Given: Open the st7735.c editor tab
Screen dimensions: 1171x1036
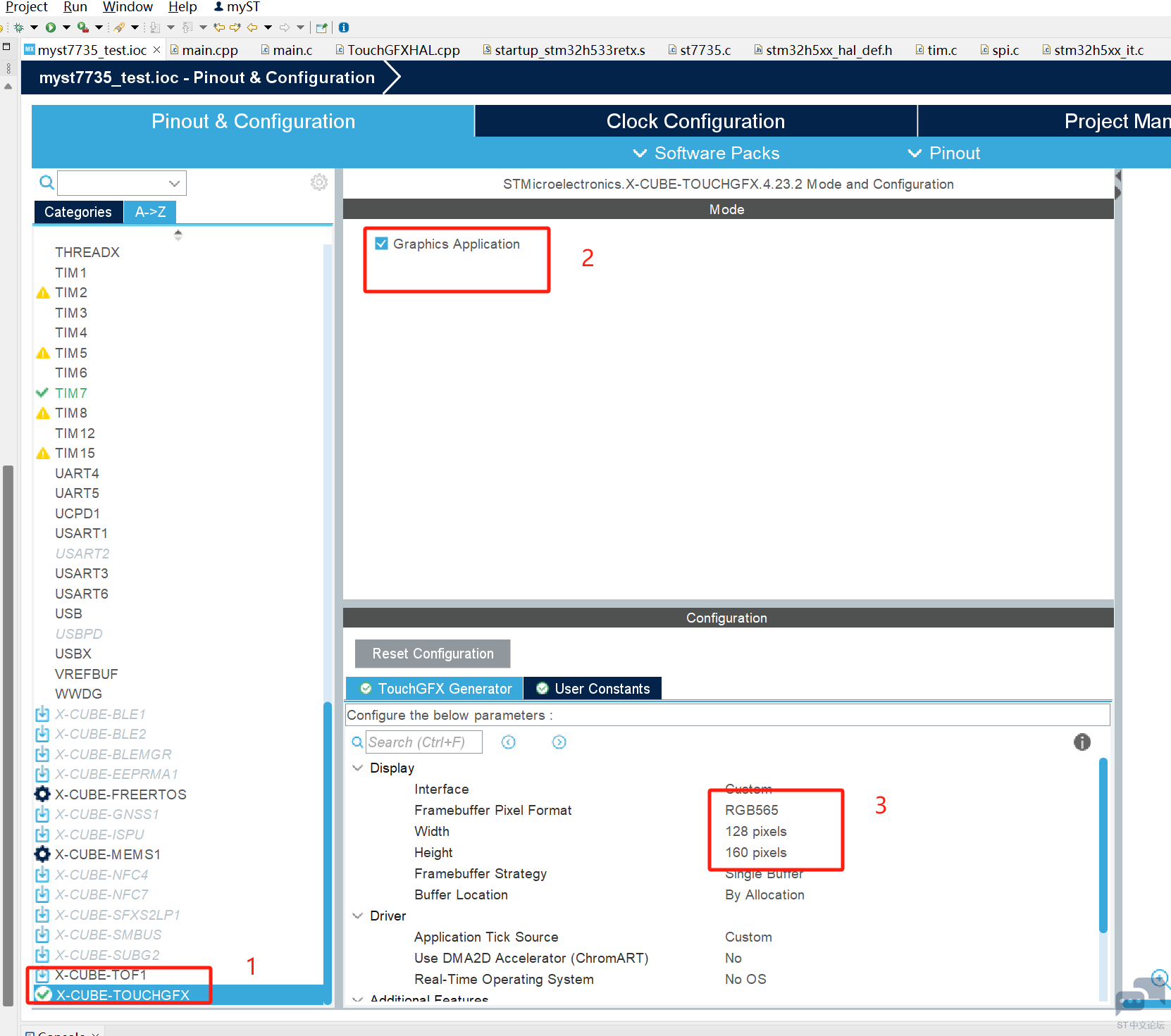Looking at the screenshot, I should pos(700,50).
